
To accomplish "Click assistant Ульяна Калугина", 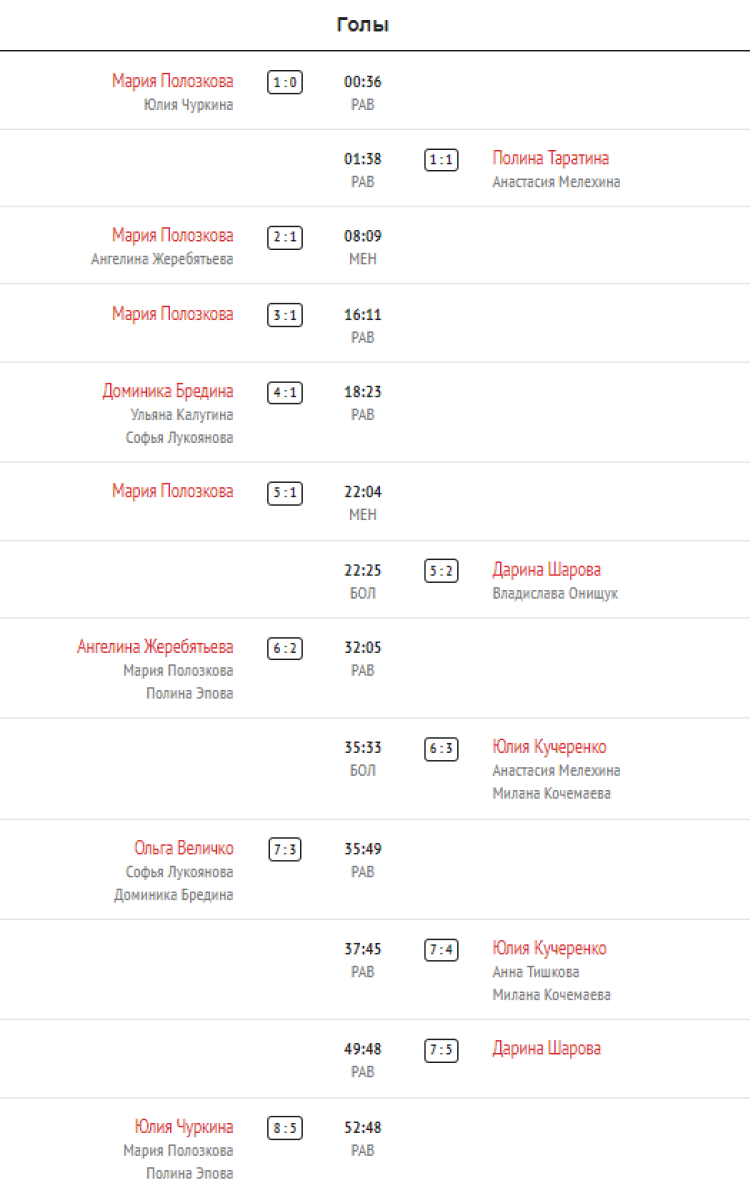I will [x=181, y=414].
